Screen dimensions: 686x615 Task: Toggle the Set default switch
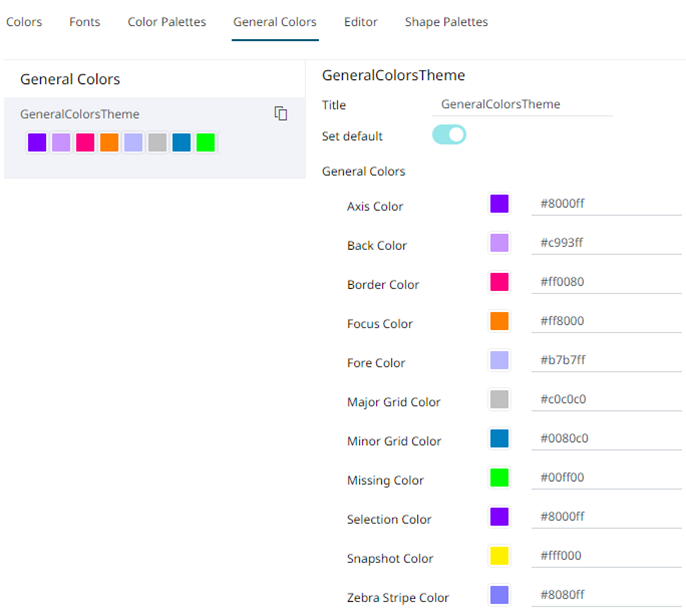pyautogui.click(x=449, y=135)
